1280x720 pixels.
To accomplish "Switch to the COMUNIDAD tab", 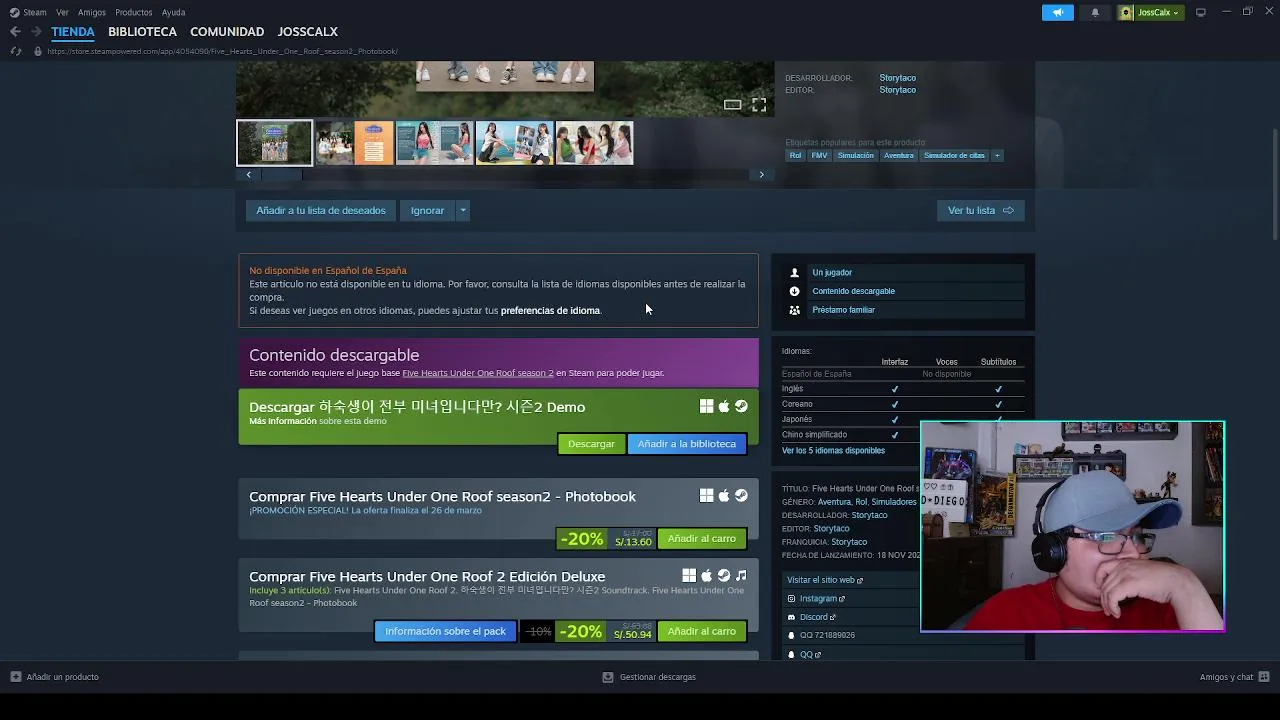I will pos(227,32).
